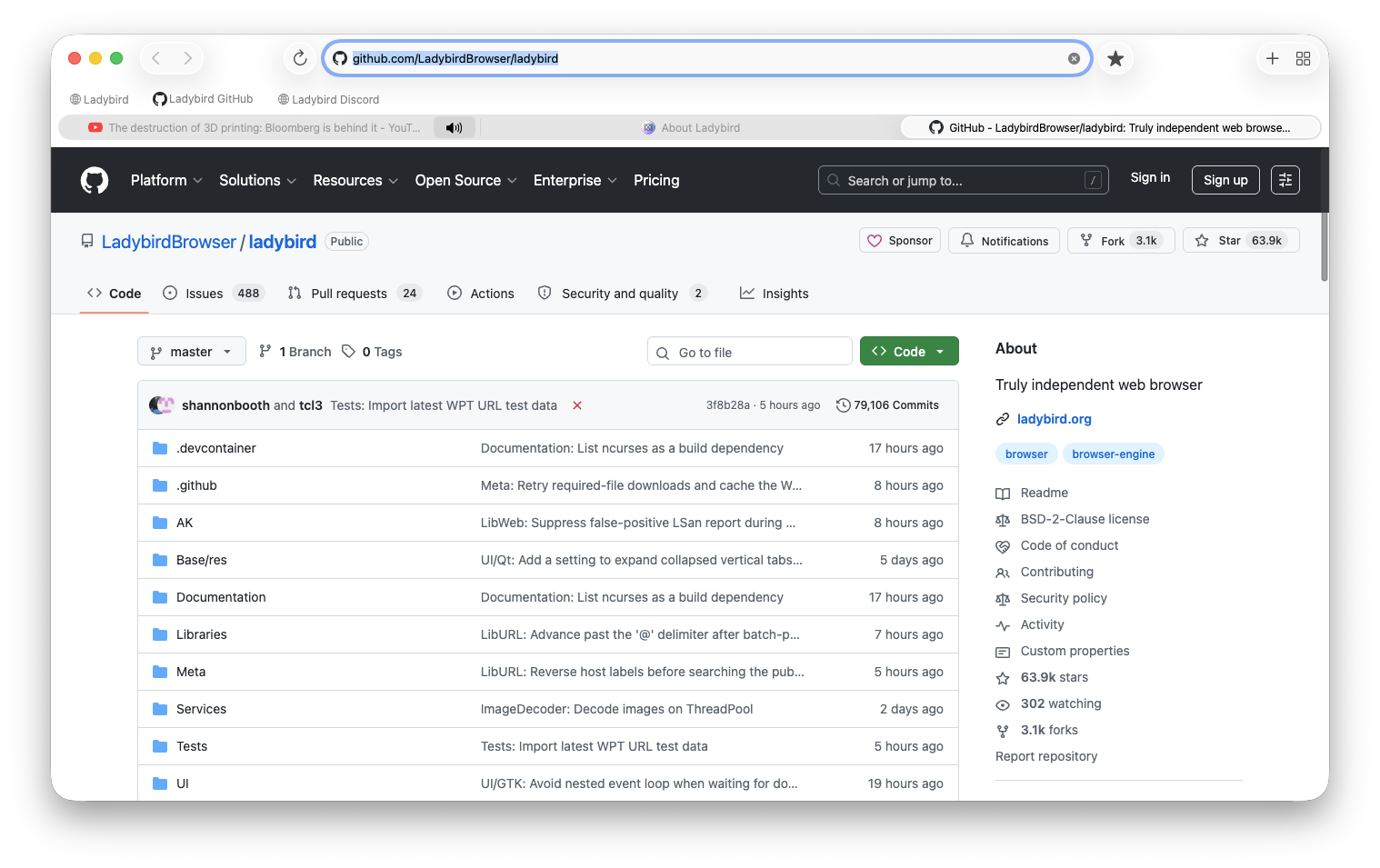Click the Custom properties icon
The height and width of the screenshot is (868, 1380).
[x=1003, y=652]
